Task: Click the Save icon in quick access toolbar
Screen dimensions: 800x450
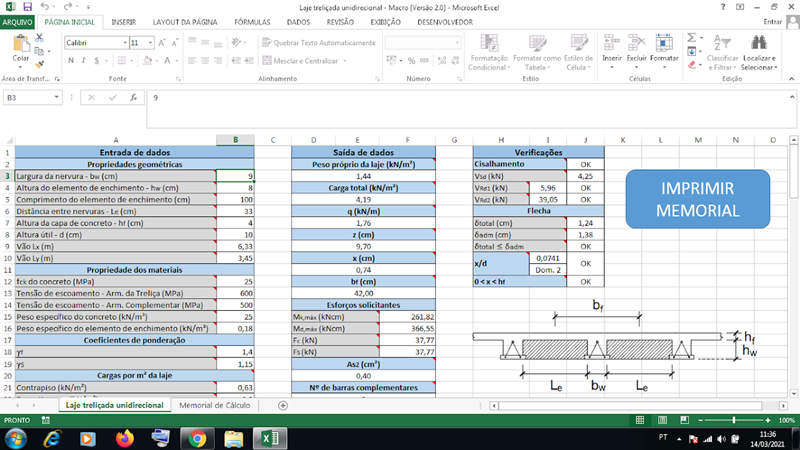Action: coord(28,7)
